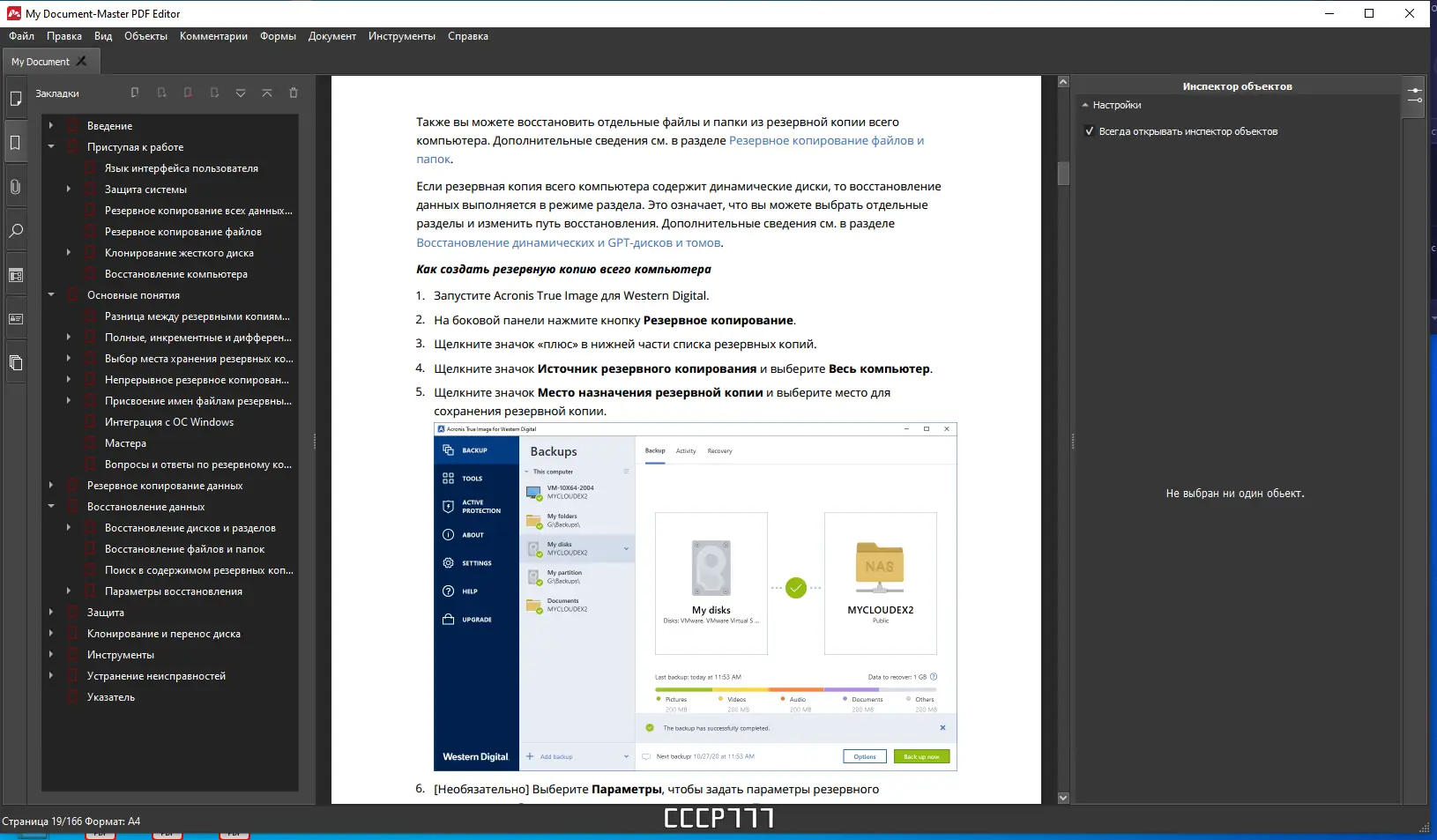Expand Клонирование и перенос диска bookmark
The height and width of the screenshot is (840, 1437).
51,634
